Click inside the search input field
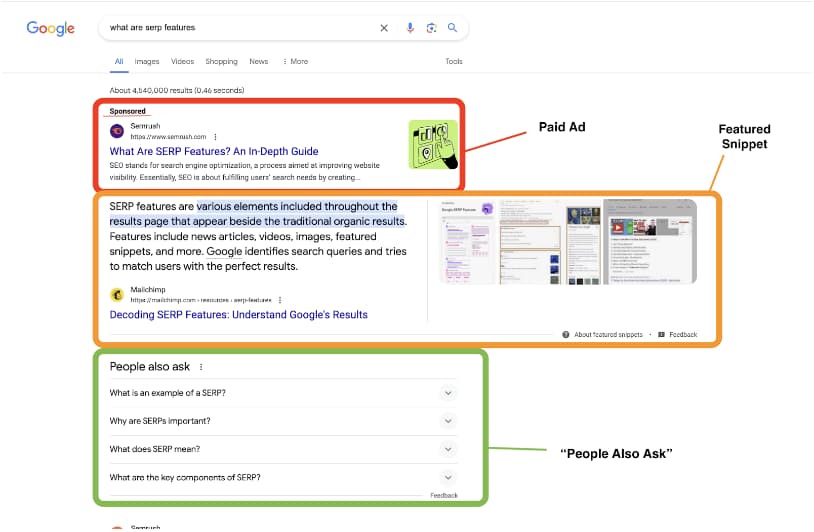The image size is (814, 532). [x=230, y=28]
